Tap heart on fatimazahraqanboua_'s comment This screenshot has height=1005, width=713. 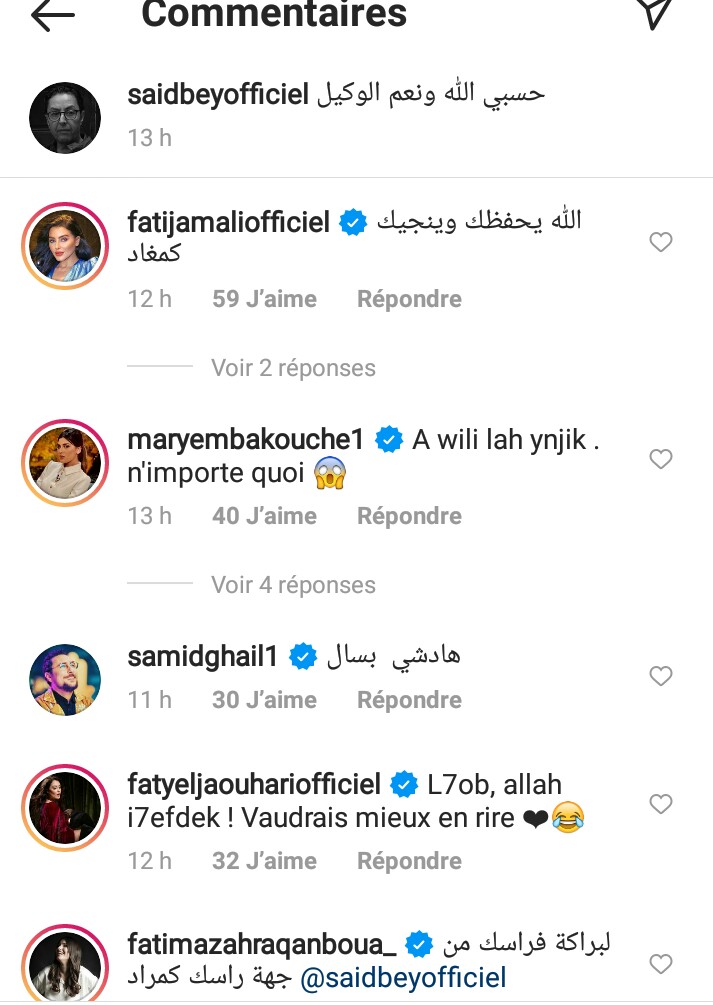tap(661, 963)
